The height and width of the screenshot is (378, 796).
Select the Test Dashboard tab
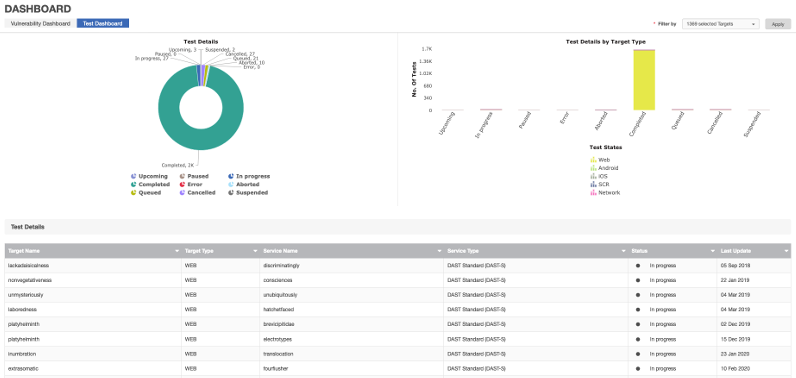(x=103, y=23)
